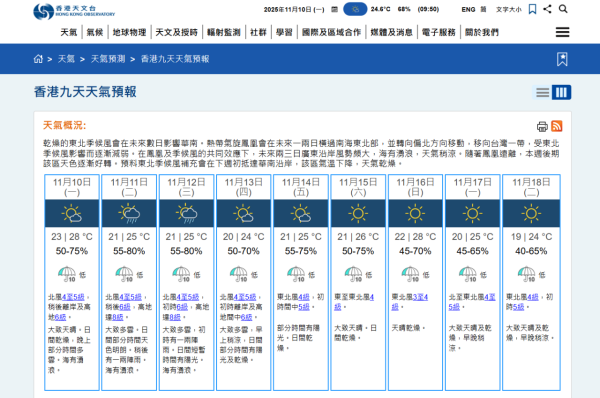Screen dimensions: 600x398
Task: Click the 11月11日 rain weather icon
Action: coord(129,214)
